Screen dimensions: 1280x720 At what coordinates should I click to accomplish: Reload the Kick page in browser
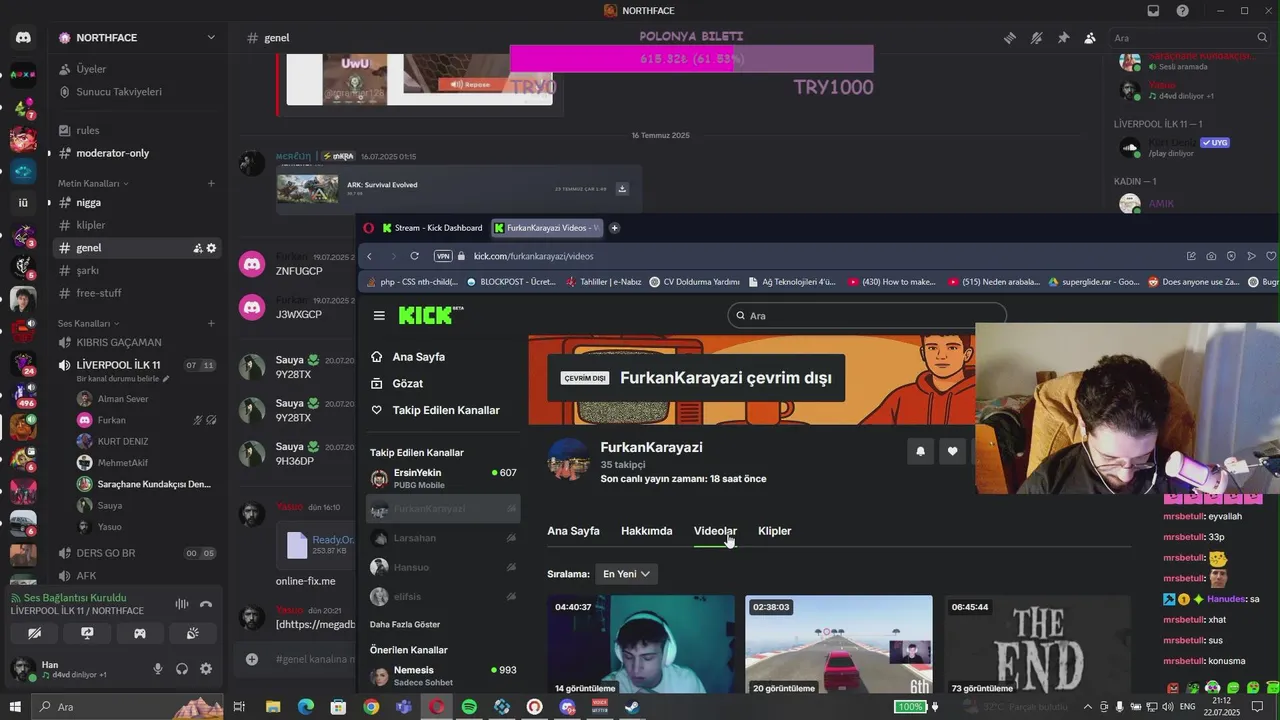click(x=414, y=256)
